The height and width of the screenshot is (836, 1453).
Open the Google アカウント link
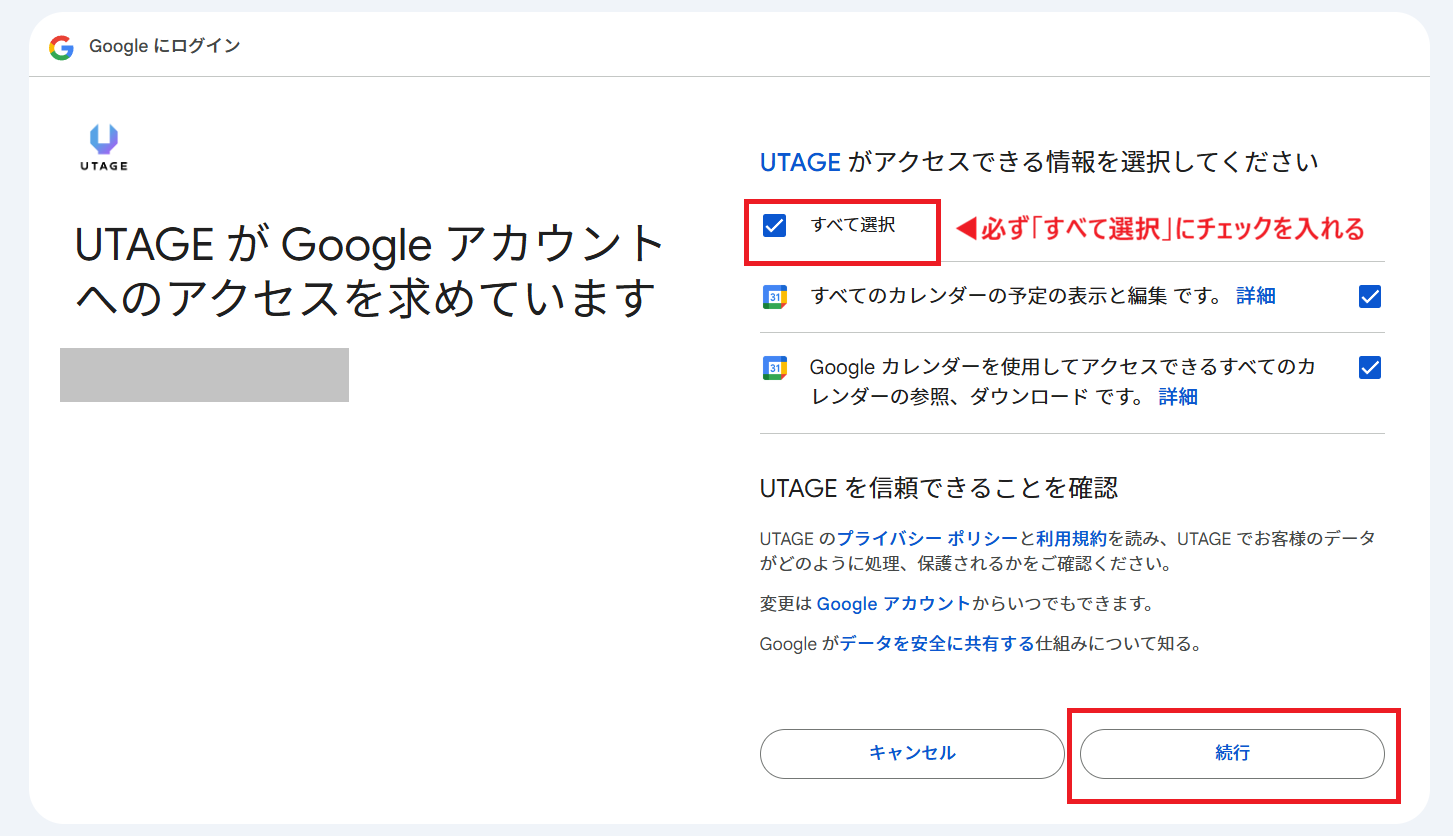click(893, 604)
